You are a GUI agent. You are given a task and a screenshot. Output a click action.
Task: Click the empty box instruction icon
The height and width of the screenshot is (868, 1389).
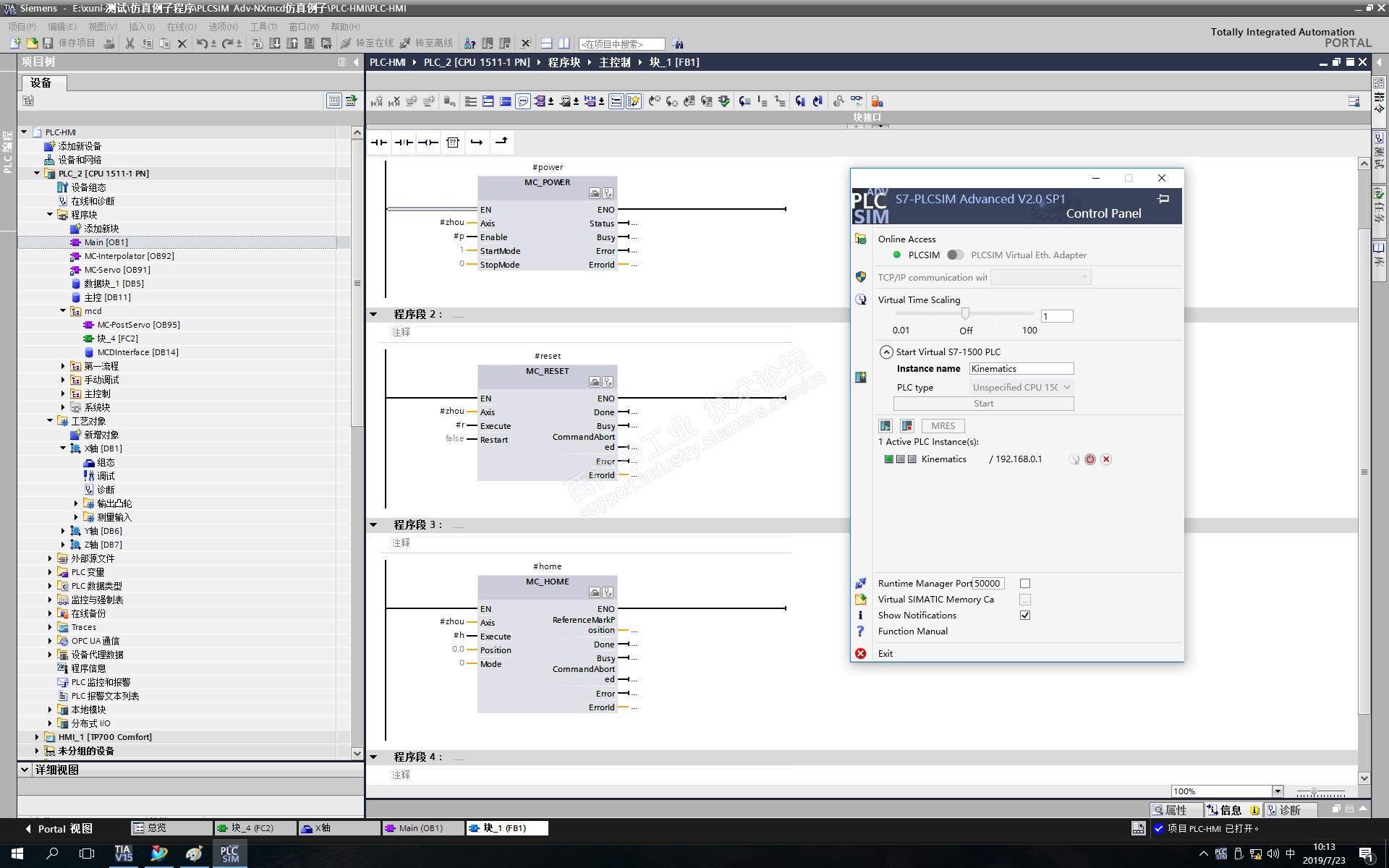(453, 142)
